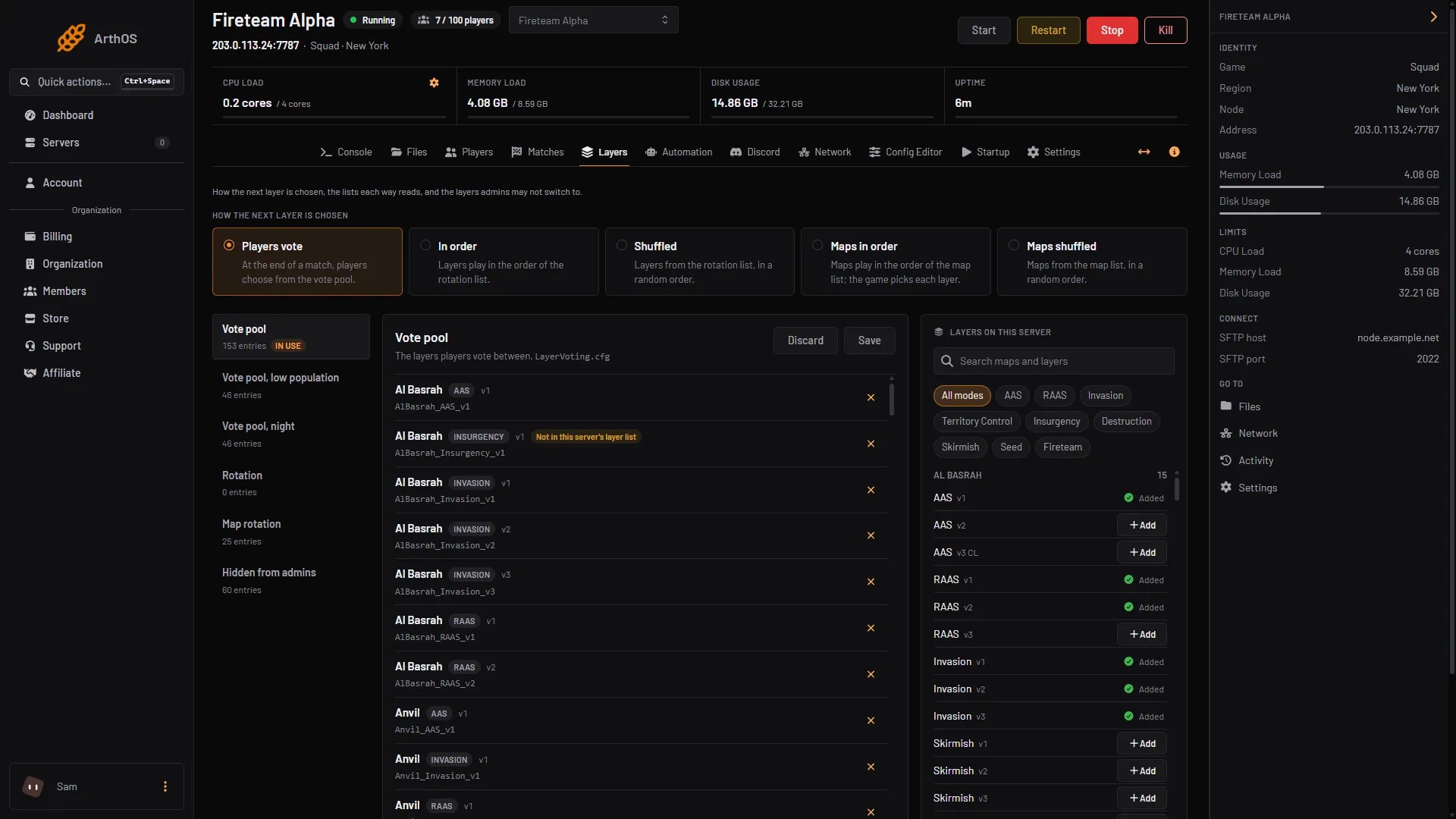Switch to the Matches tab
The image size is (1456, 819).
[538, 152]
